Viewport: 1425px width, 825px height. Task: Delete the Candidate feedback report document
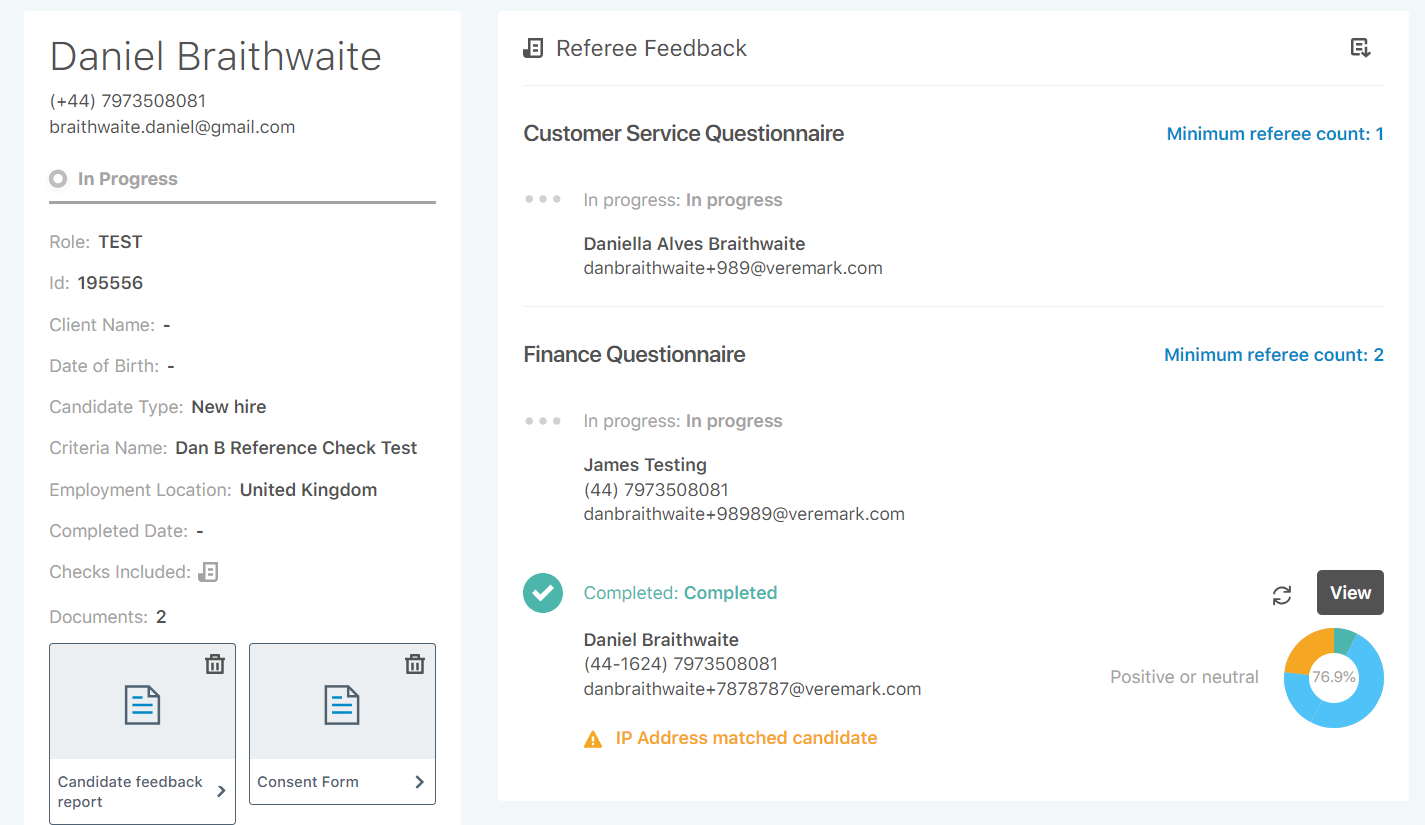pos(215,664)
